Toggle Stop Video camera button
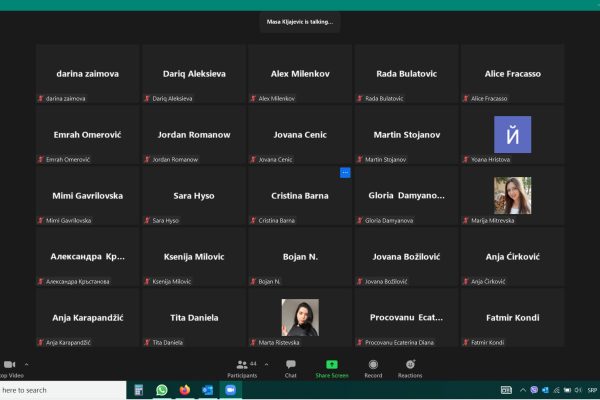Viewport: 600px width, 400px height. tap(10, 369)
